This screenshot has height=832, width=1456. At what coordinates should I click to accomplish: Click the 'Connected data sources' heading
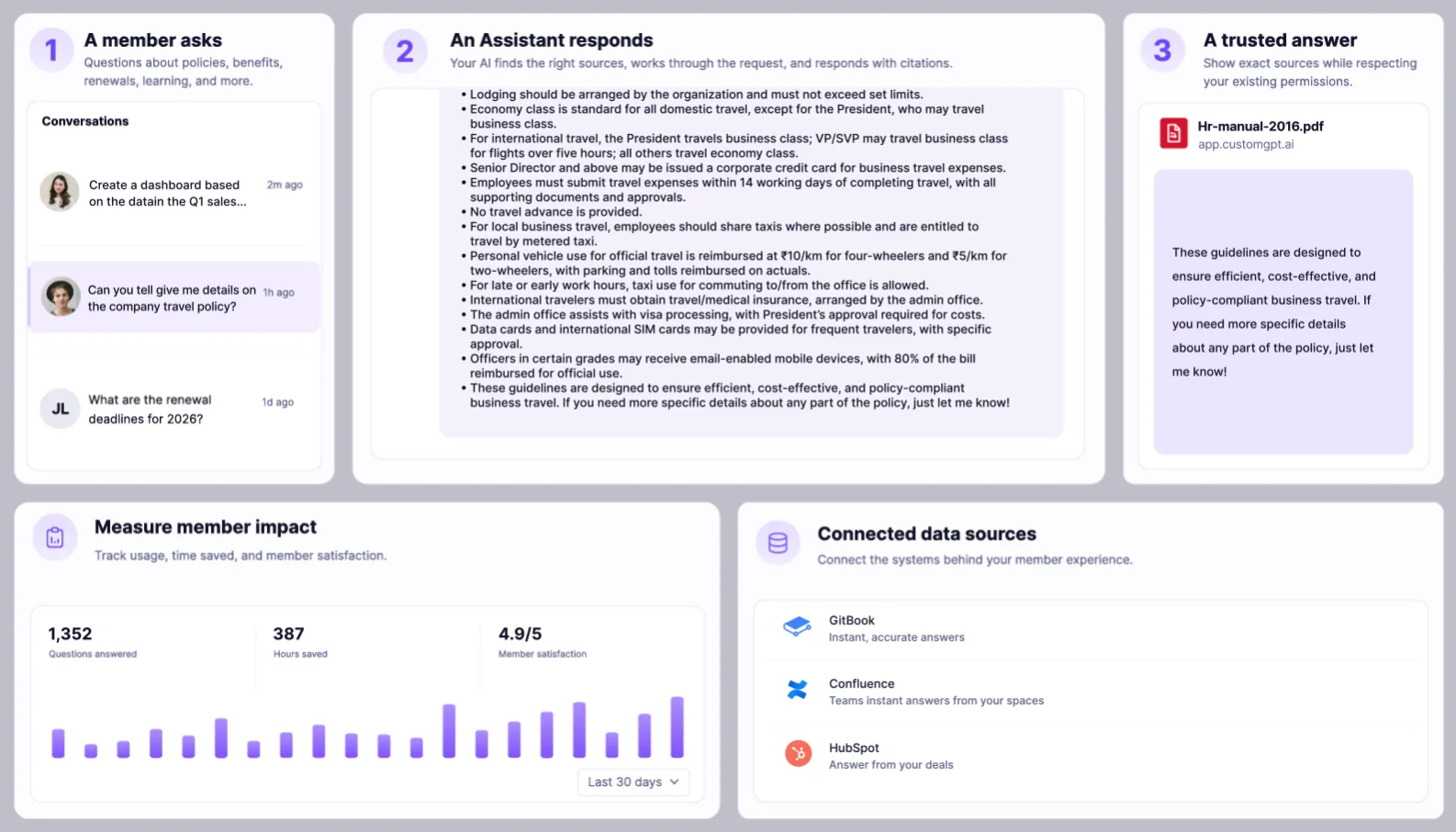pos(927,534)
